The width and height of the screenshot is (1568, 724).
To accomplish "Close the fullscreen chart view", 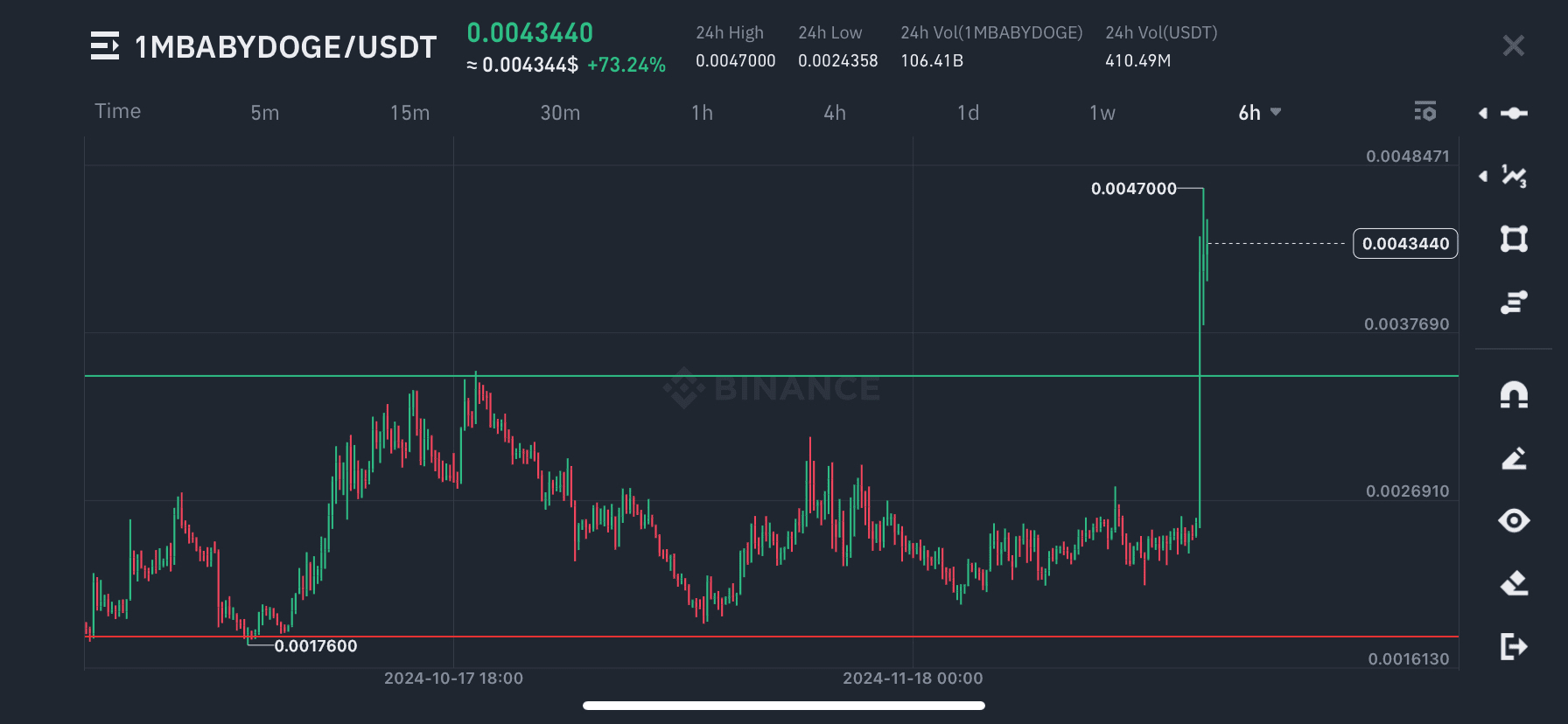I will pos(1513,45).
